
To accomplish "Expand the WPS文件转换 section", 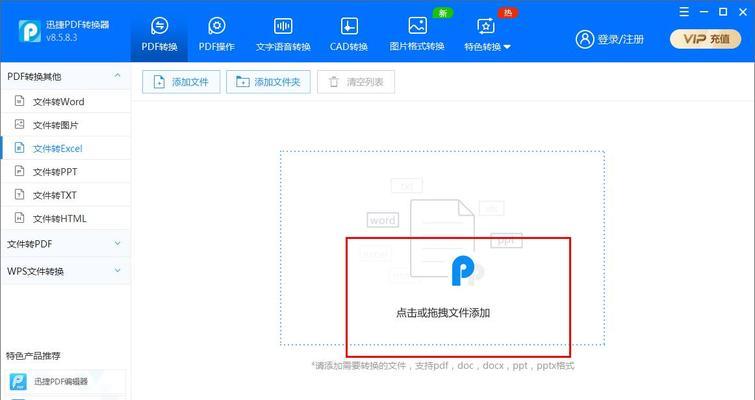I will (x=66, y=271).
